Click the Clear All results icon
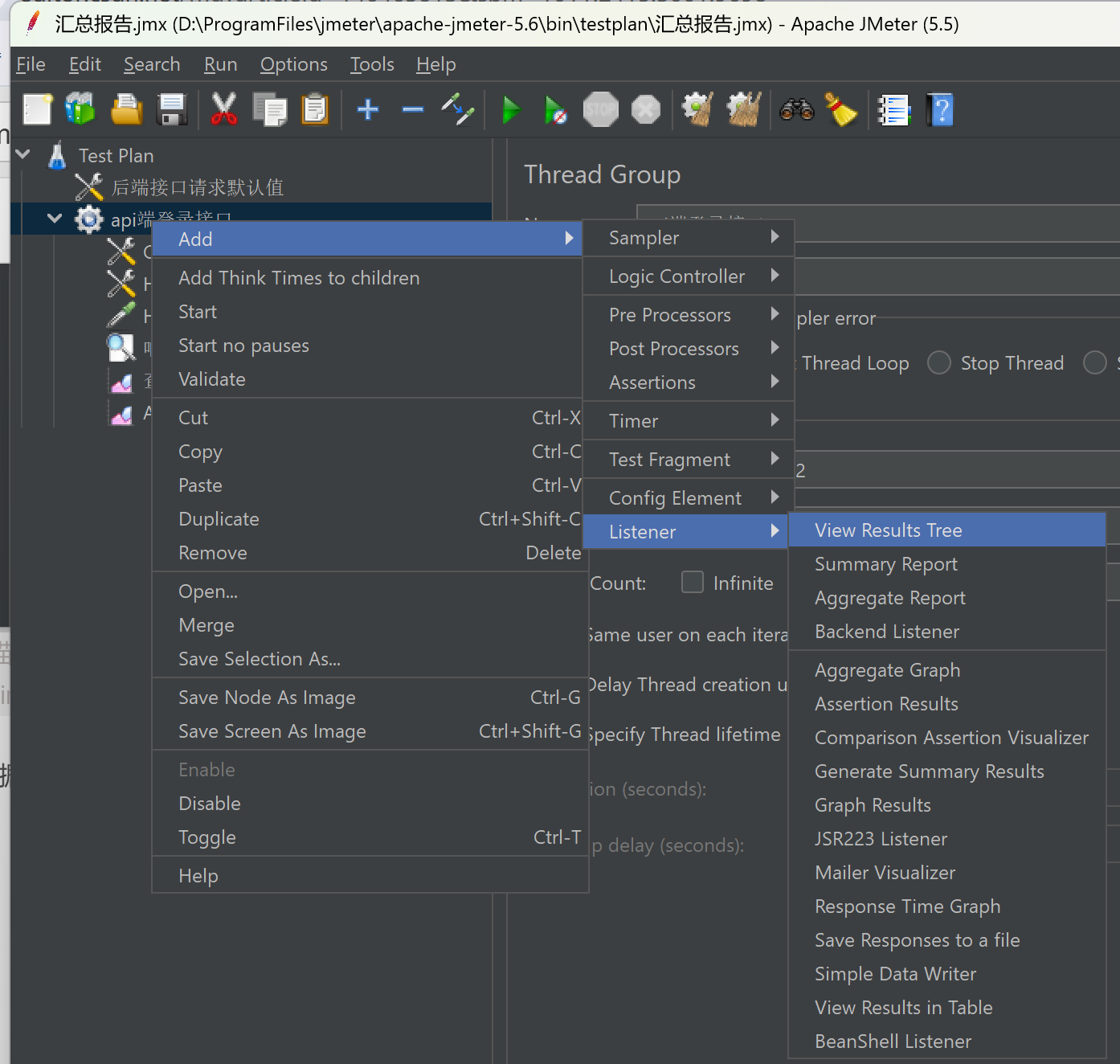Viewport: 1120px width, 1064px height. click(x=744, y=110)
